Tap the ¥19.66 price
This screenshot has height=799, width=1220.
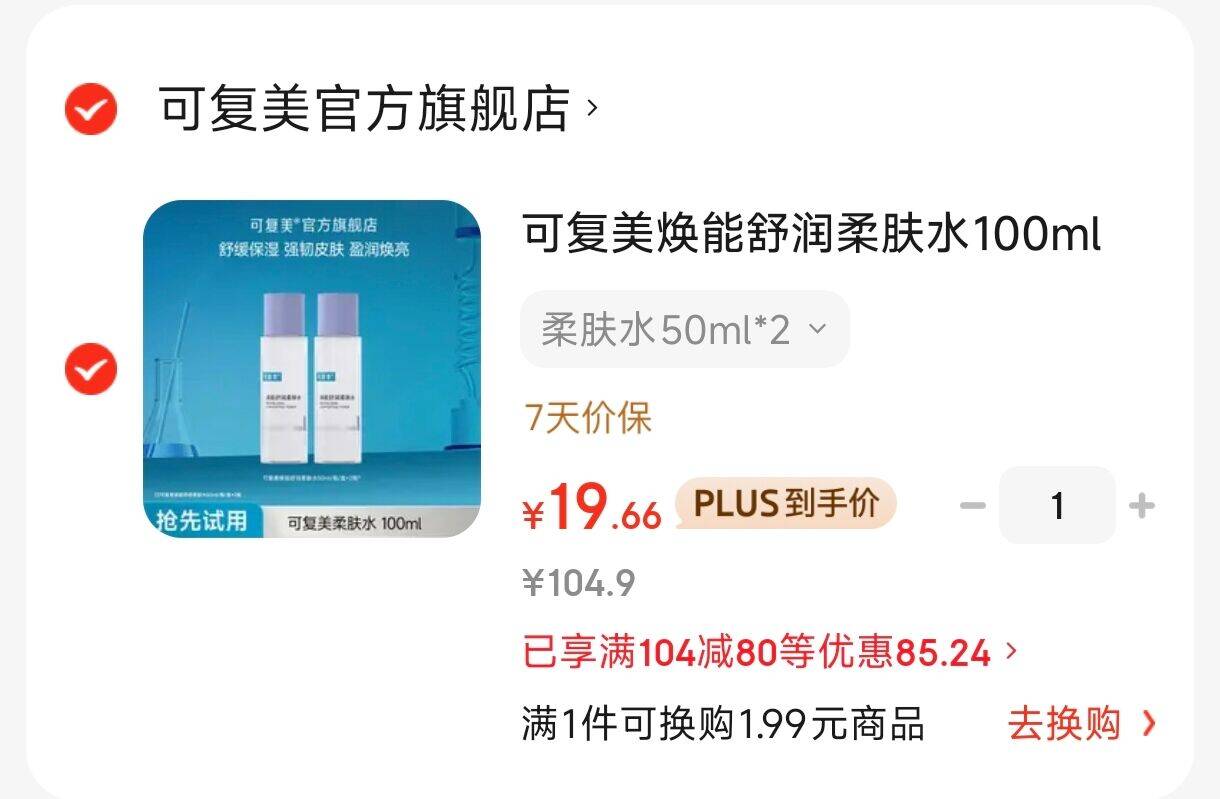592,507
